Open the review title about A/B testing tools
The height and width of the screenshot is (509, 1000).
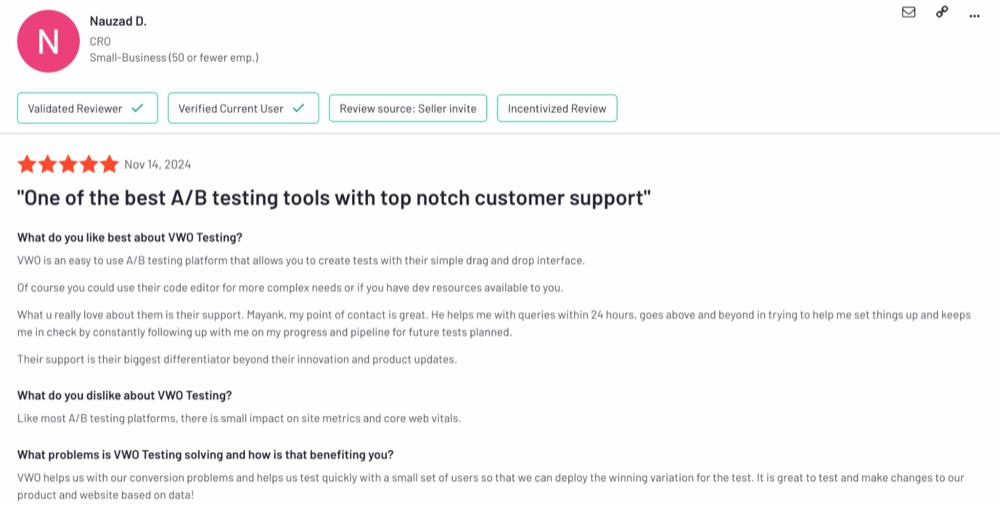(334, 198)
